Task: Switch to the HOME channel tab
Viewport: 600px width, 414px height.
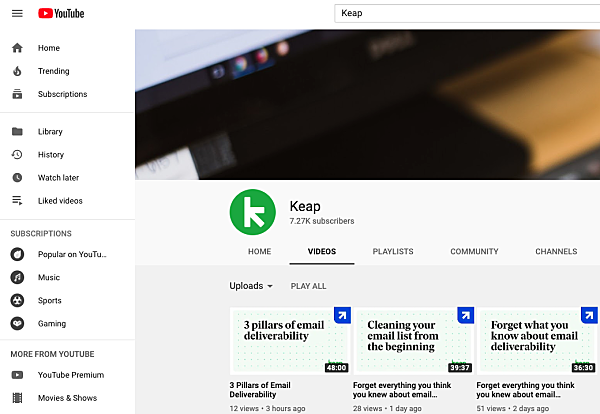Action: coord(259,251)
